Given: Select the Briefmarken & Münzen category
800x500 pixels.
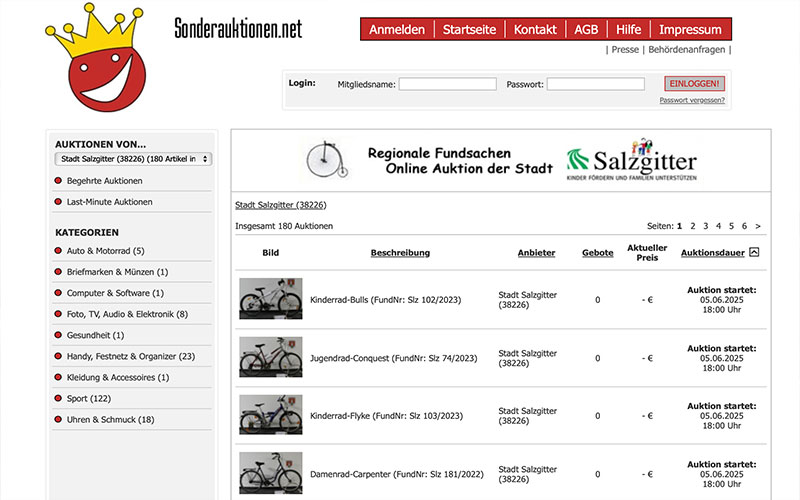Looking at the screenshot, I should tap(117, 272).
